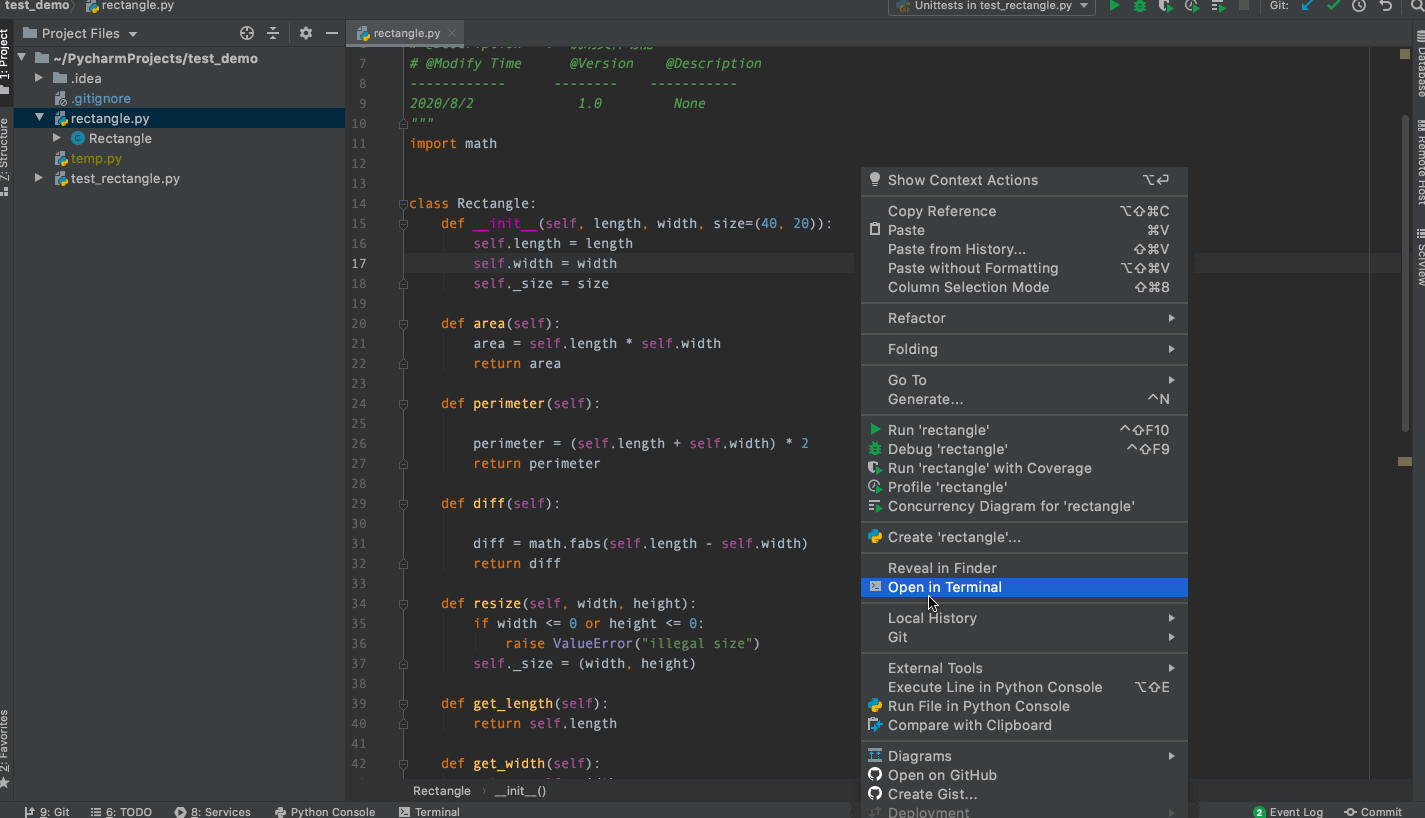Choose Run File in Python Console
This screenshot has width=1425, height=818.
[x=1024, y=706]
